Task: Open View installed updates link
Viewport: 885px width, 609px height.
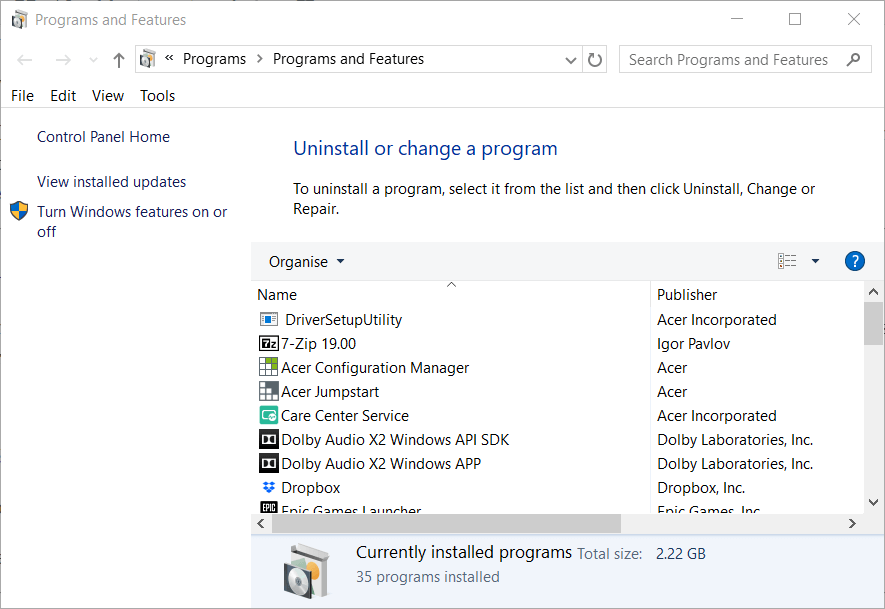Action: point(111,182)
